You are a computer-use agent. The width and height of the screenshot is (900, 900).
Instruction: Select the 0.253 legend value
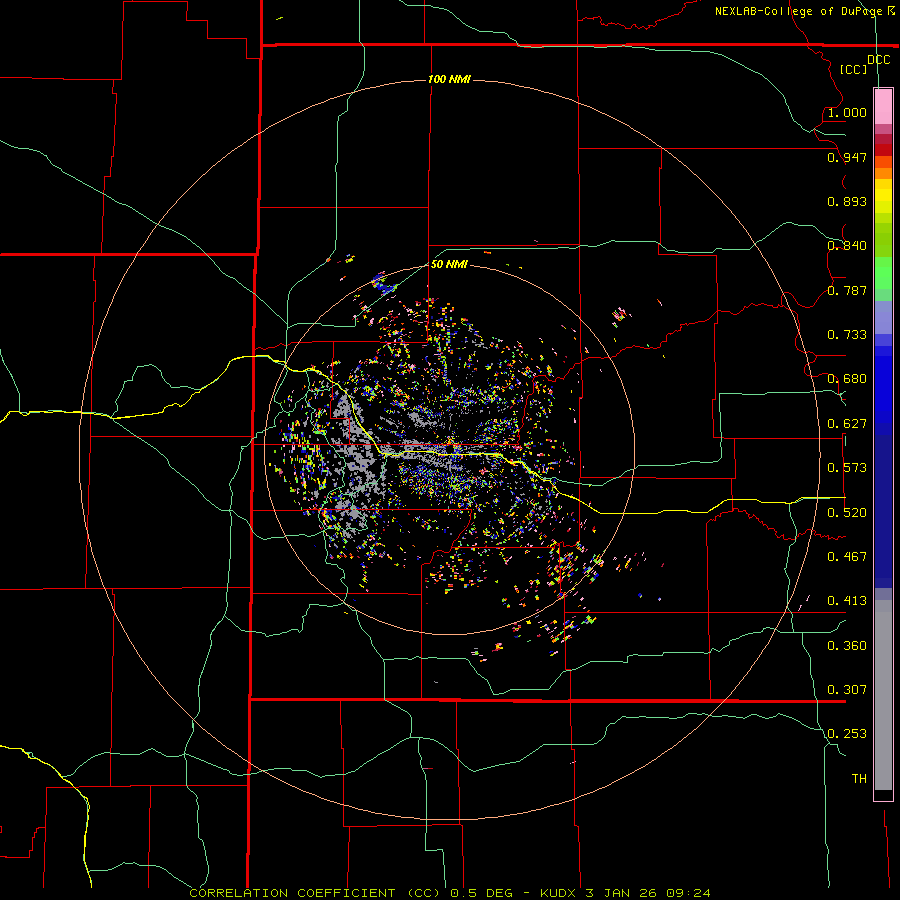[847, 734]
